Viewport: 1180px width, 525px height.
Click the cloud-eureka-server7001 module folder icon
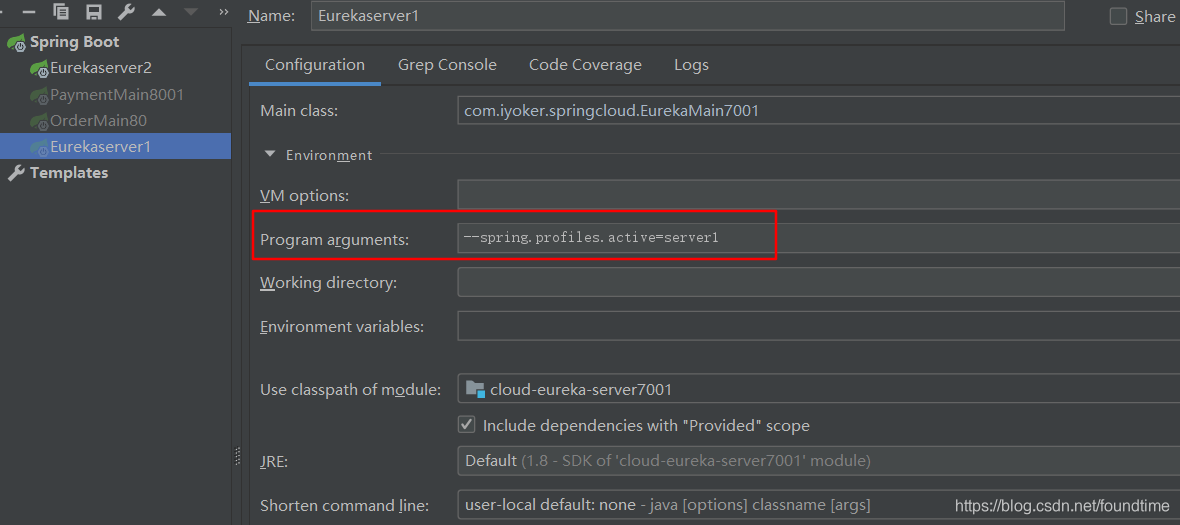click(x=475, y=389)
